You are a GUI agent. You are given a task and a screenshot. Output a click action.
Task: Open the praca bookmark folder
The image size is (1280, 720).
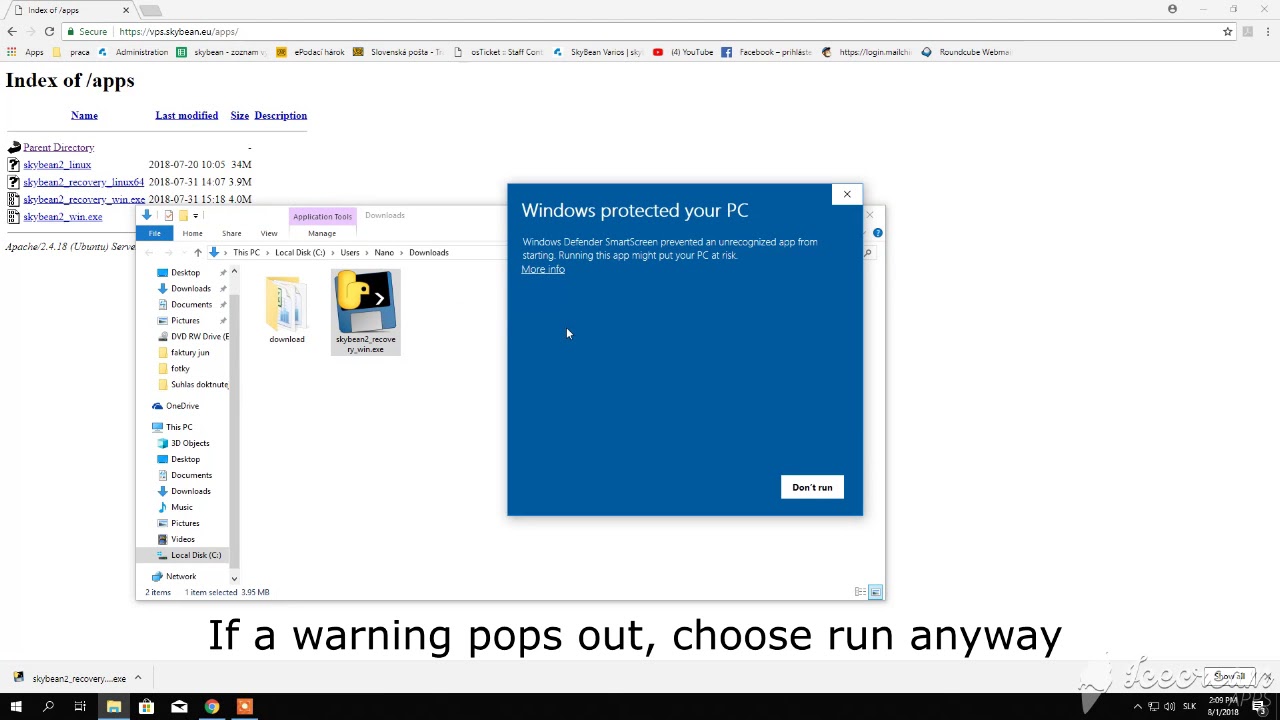point(72,52)
